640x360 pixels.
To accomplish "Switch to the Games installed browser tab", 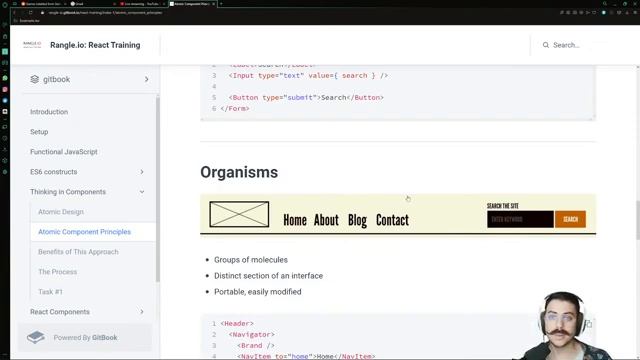I will [43, 4].
